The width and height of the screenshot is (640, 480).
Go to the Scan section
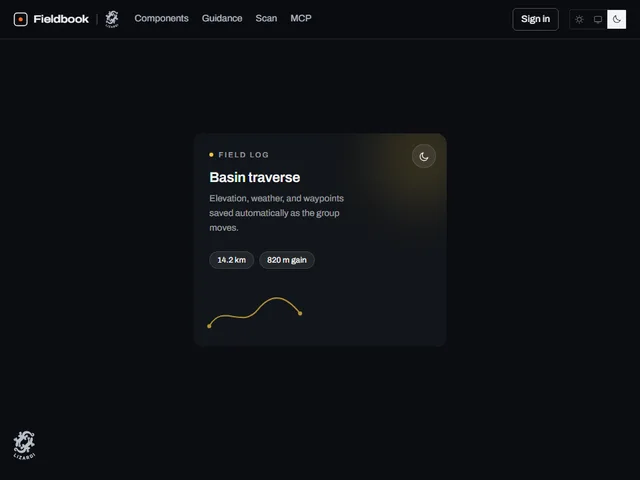pyautogui.click(x=266, y=18)
